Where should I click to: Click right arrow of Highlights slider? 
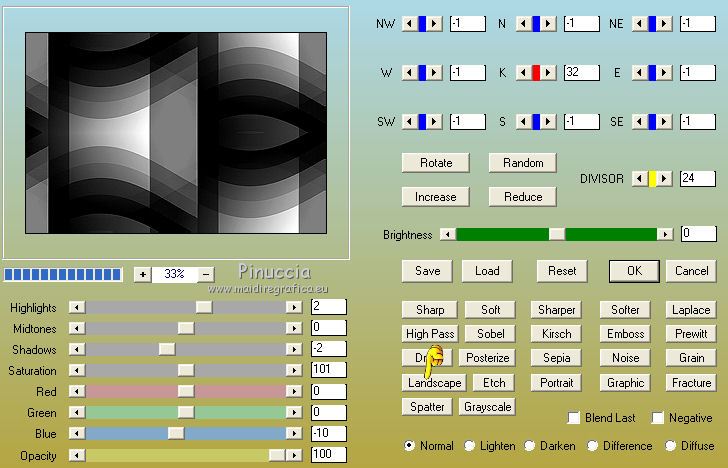click(x=294, y=307)
